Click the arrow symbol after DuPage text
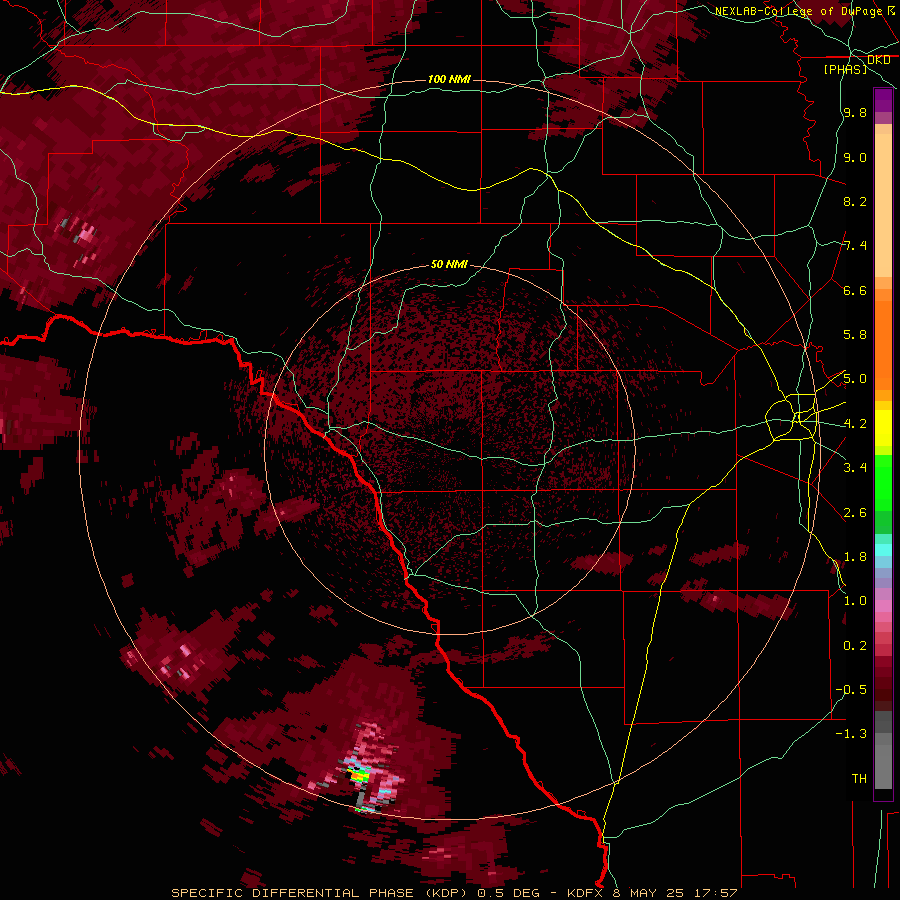 tap(891, 11)
